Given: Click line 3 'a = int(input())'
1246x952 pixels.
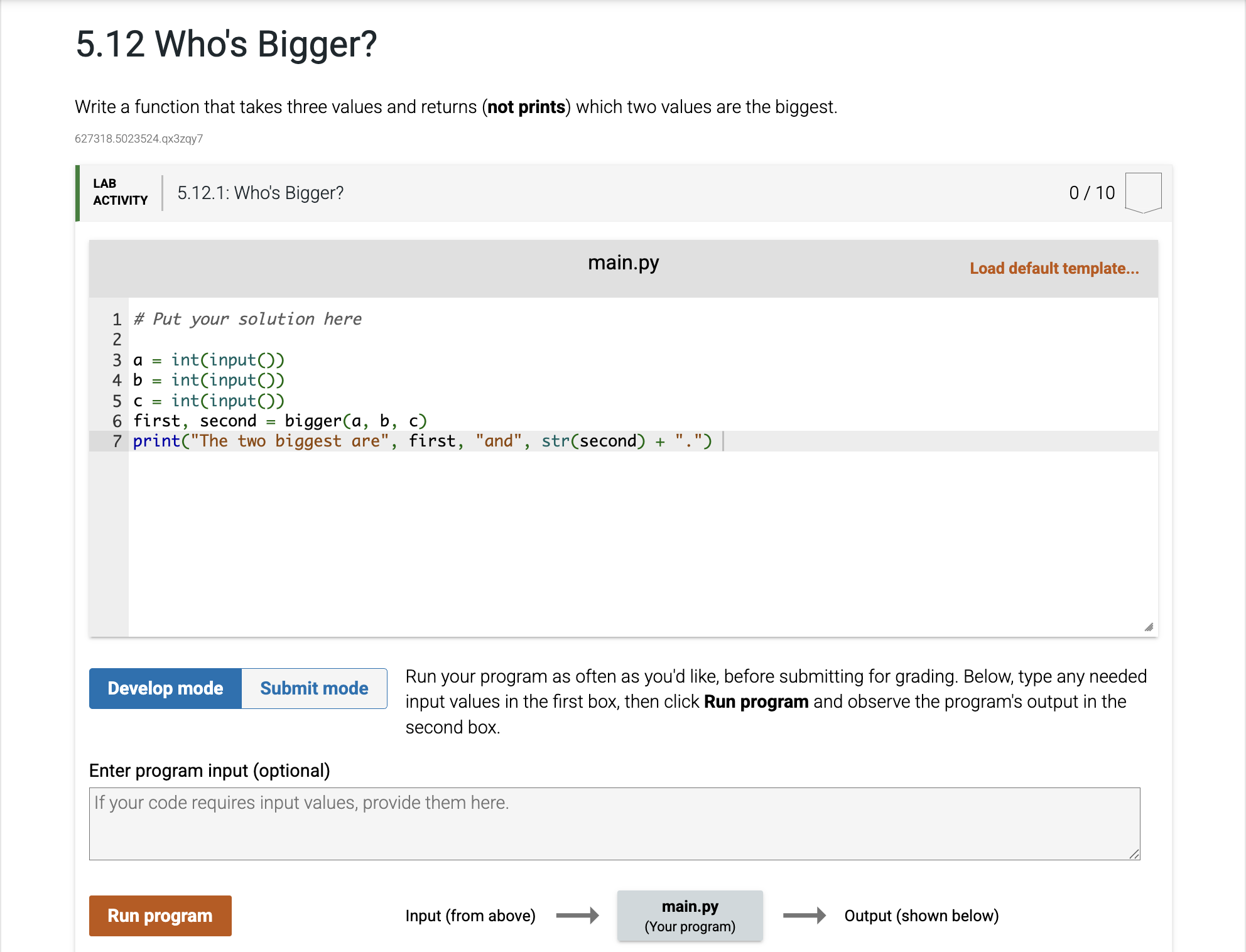Looking at the screenshot, I should [209, 360].
